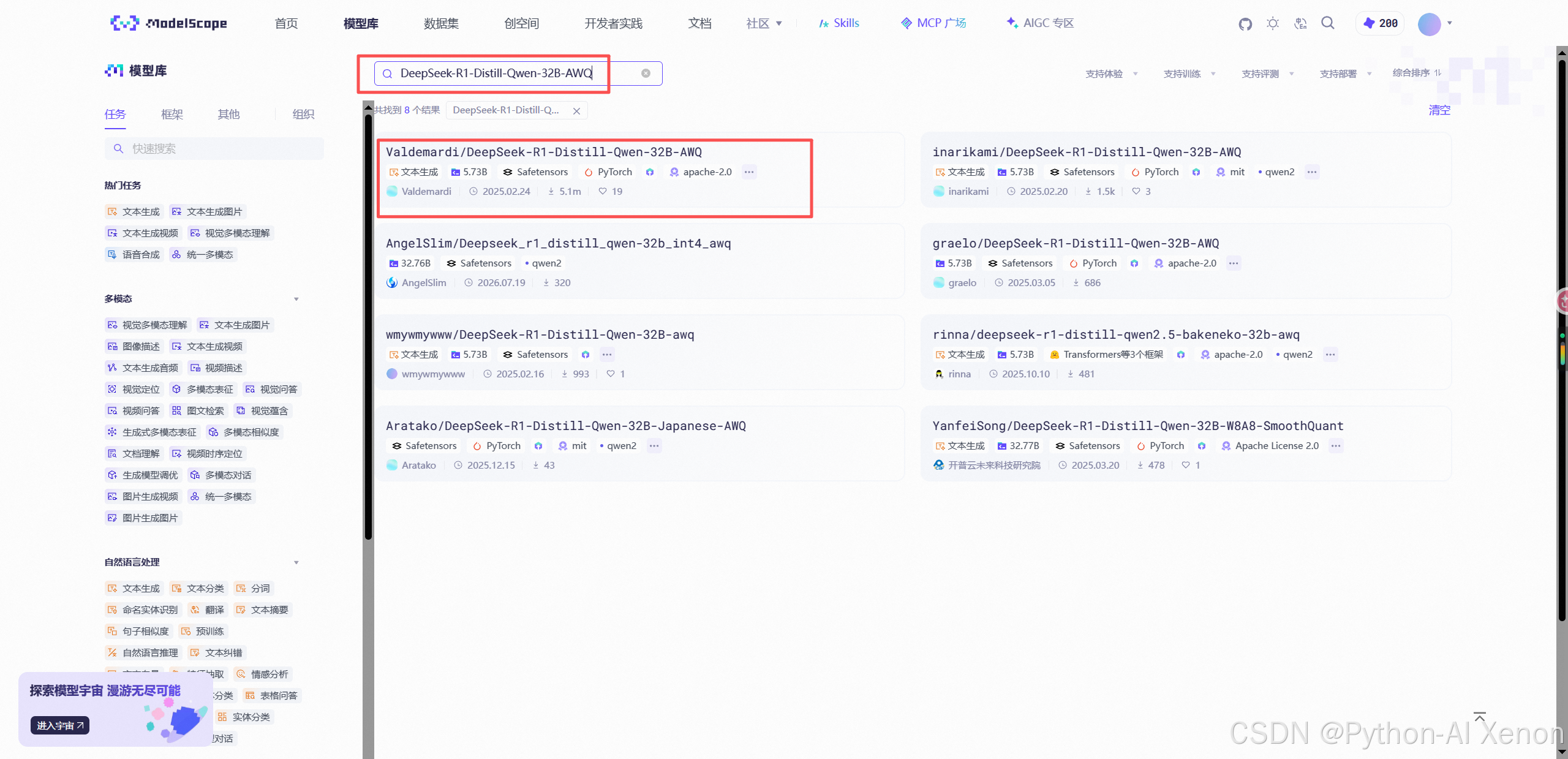Image resolution: width=1568 pixels, height=759 pixels.
Task: Open the YanfeiSong W8A8-SmoothQuant model
Action: tap(1138, 426)
